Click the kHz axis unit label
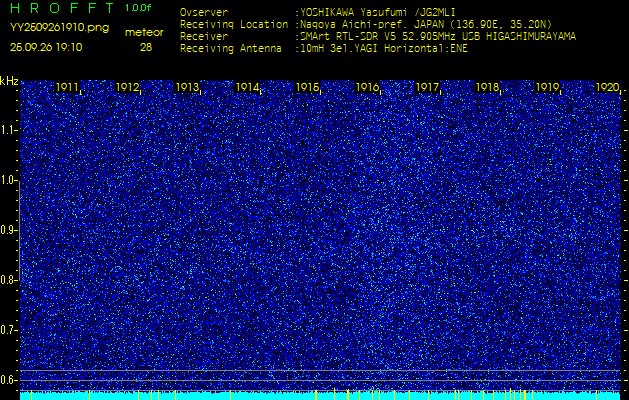 [x=9, y=81]
